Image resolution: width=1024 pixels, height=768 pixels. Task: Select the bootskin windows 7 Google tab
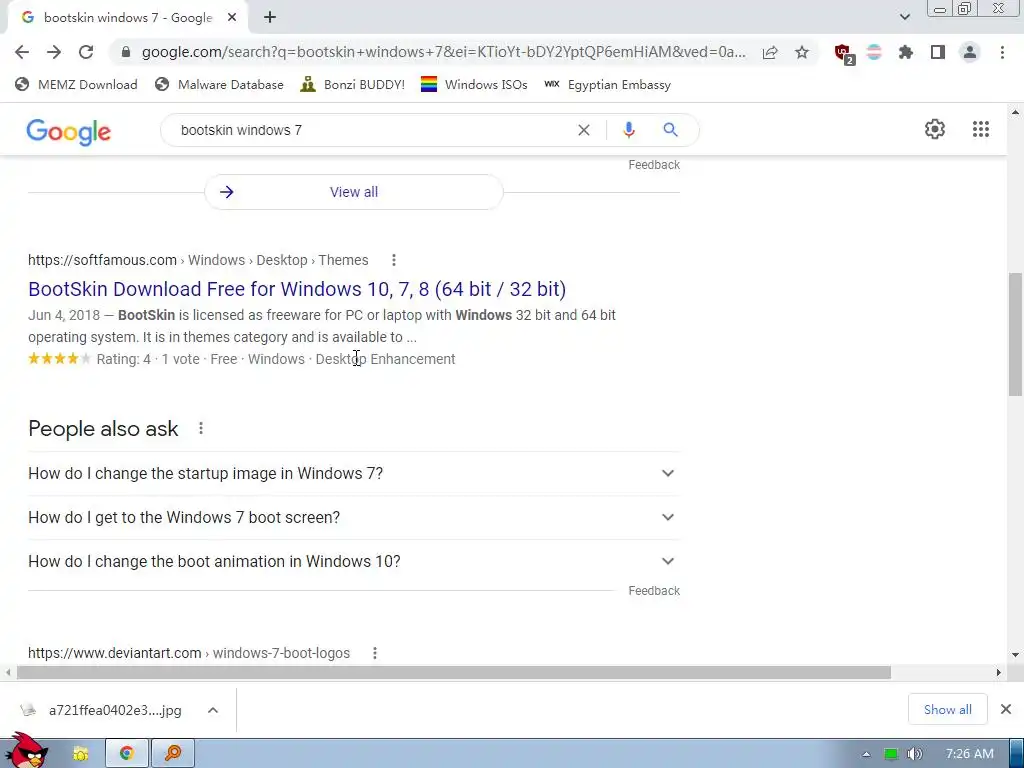click(128, 18)
